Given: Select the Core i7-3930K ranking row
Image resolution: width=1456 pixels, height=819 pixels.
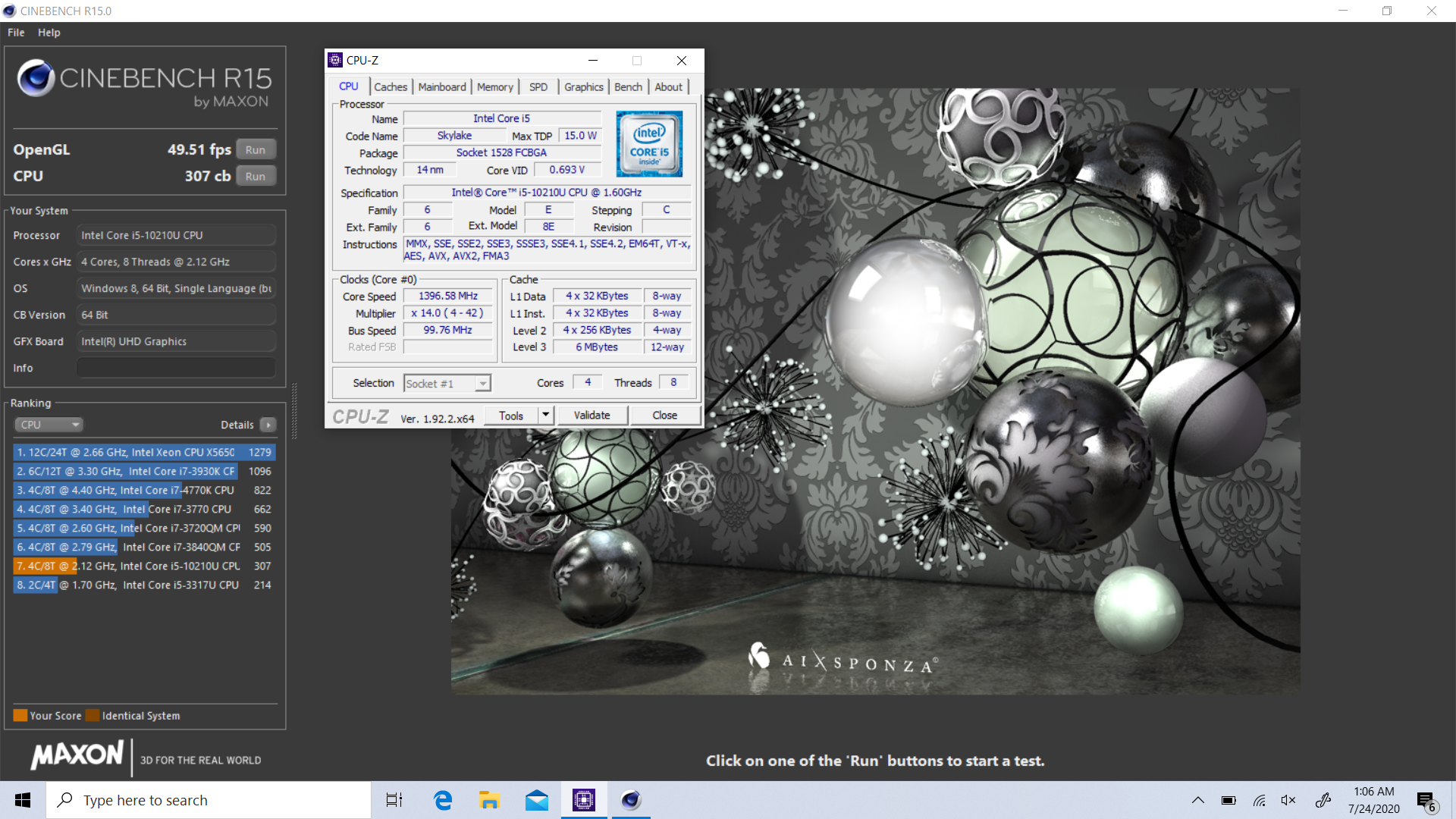Looking at the screenshot, I should 144,471.
